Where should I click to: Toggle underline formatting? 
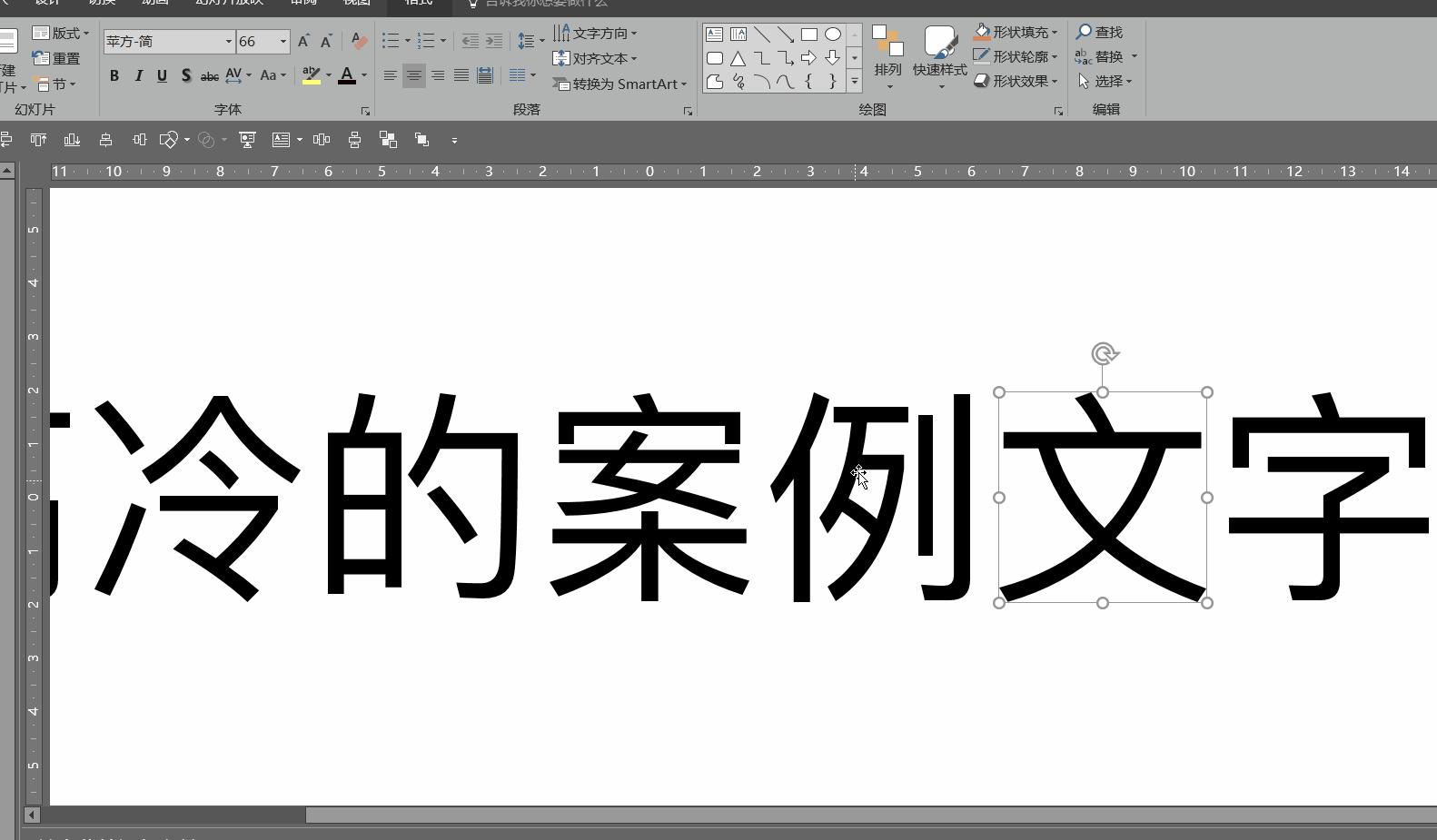(162, 75)
